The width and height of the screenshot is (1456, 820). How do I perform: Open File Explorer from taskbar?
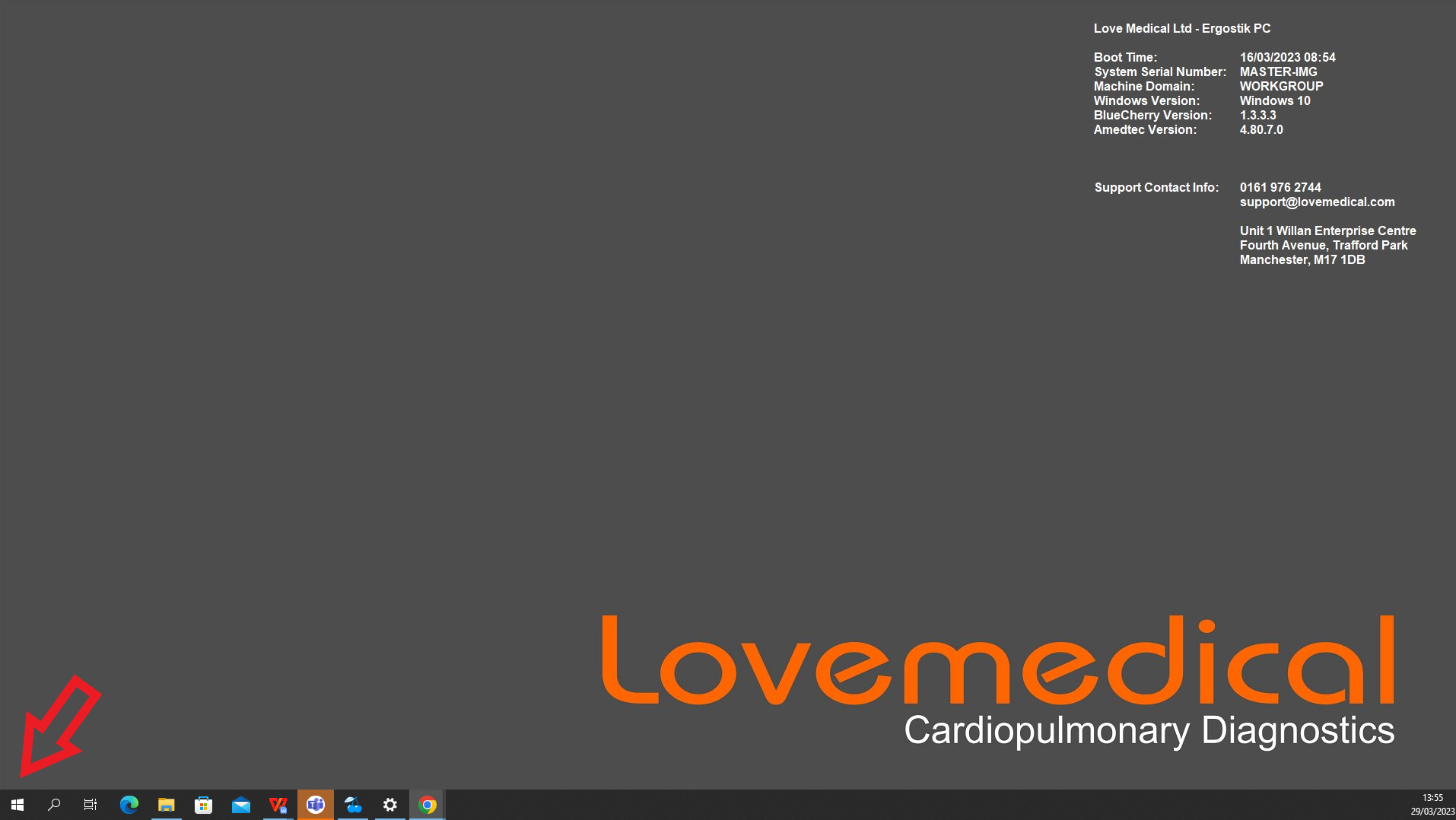click(x=167, y=805)
